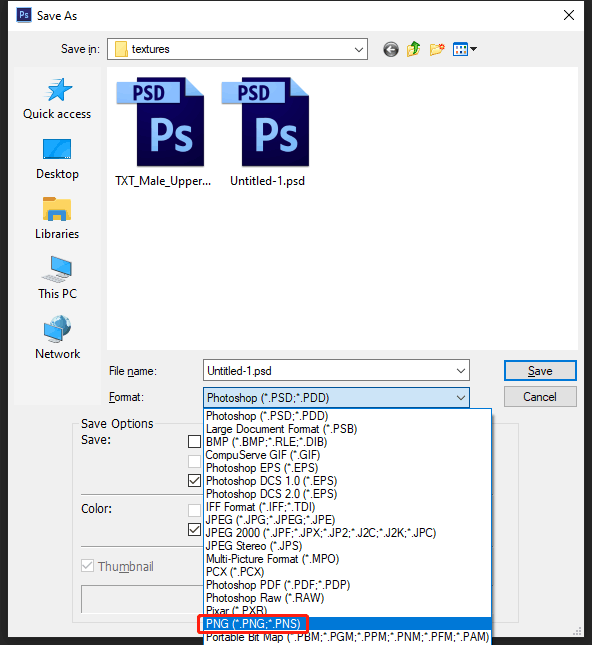
Task: Click the Save button
Action: coord(540,371)
